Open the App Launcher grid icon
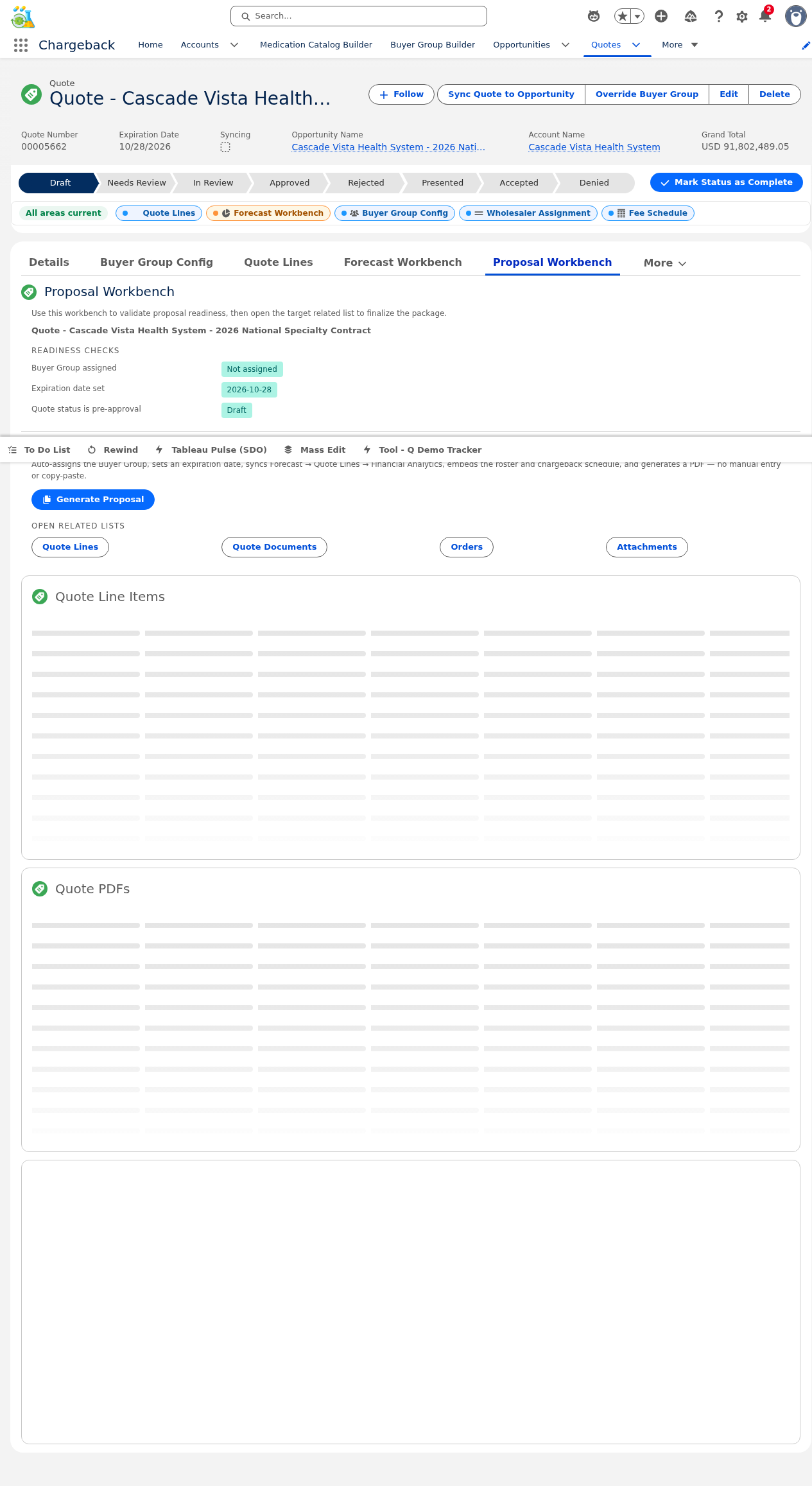Image resolution: width=812 pixels, height=1486 pixels. [21, 45]
